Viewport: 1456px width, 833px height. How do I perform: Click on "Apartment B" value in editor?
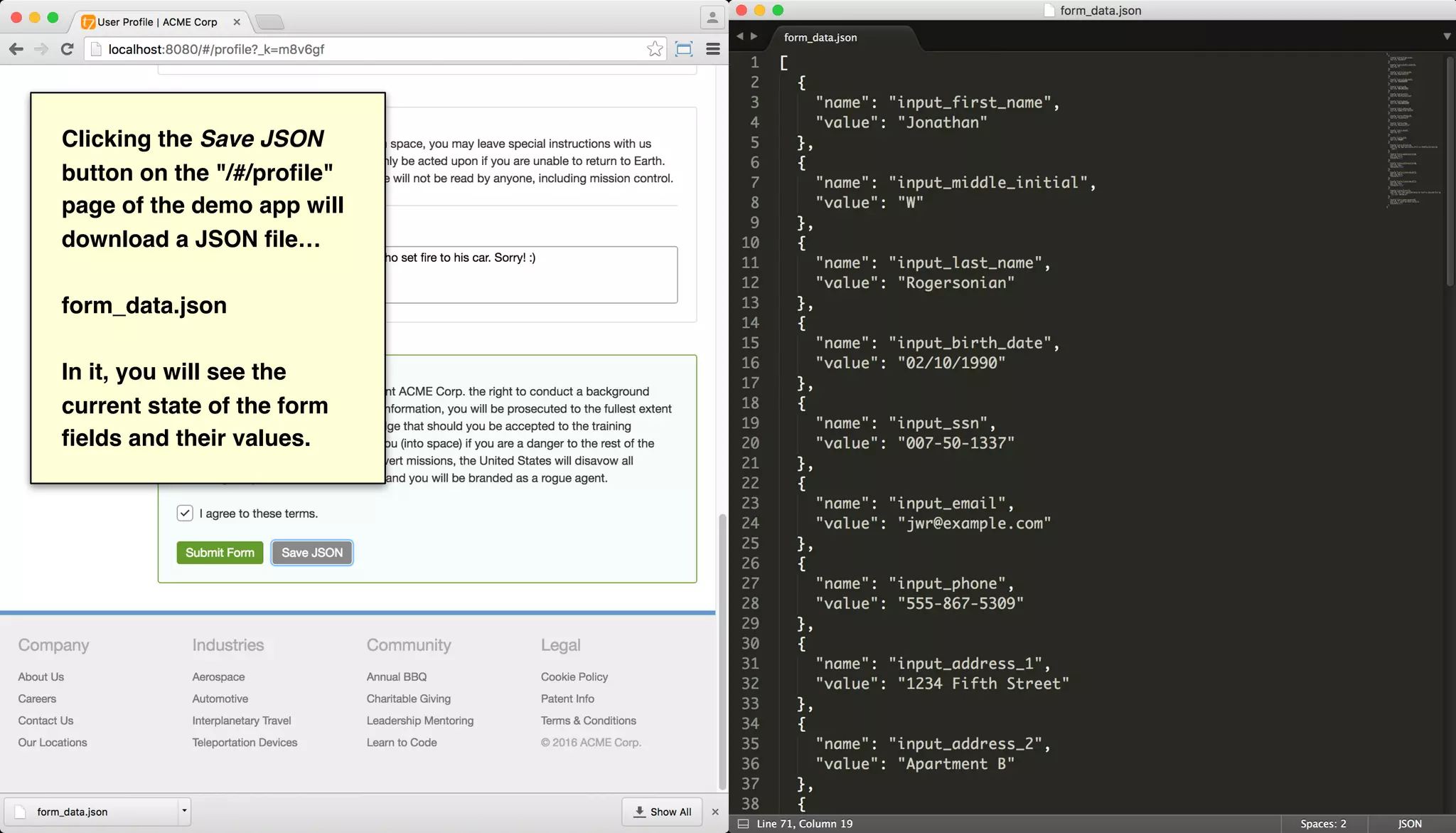pyautogui.click(x=955, y=764)
